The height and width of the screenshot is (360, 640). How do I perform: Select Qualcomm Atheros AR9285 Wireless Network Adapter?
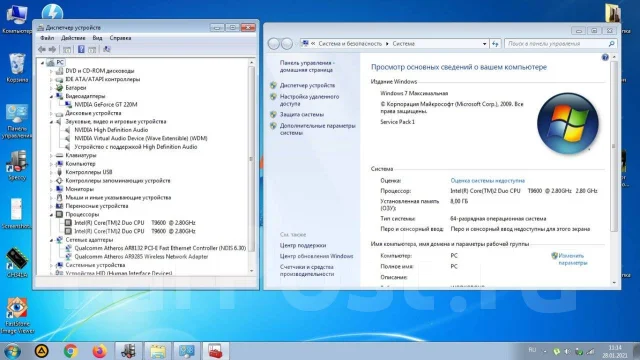pyautogui.click(x=141, y=256)
